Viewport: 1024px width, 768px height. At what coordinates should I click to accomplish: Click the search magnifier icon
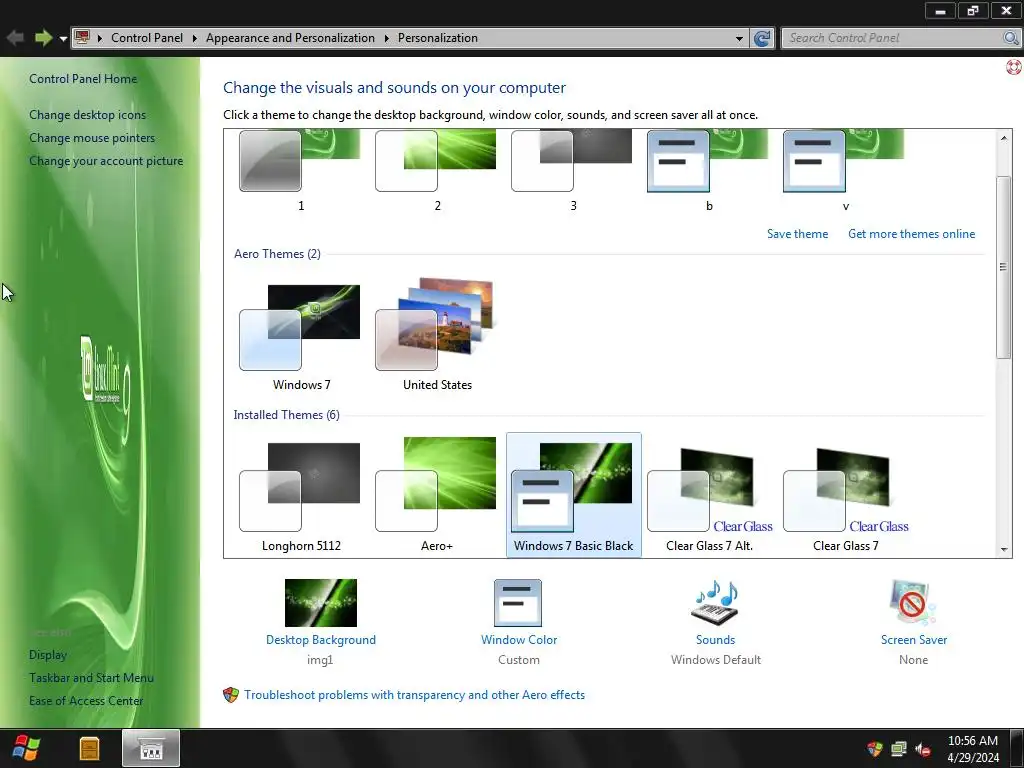[x=1010, y=38]
